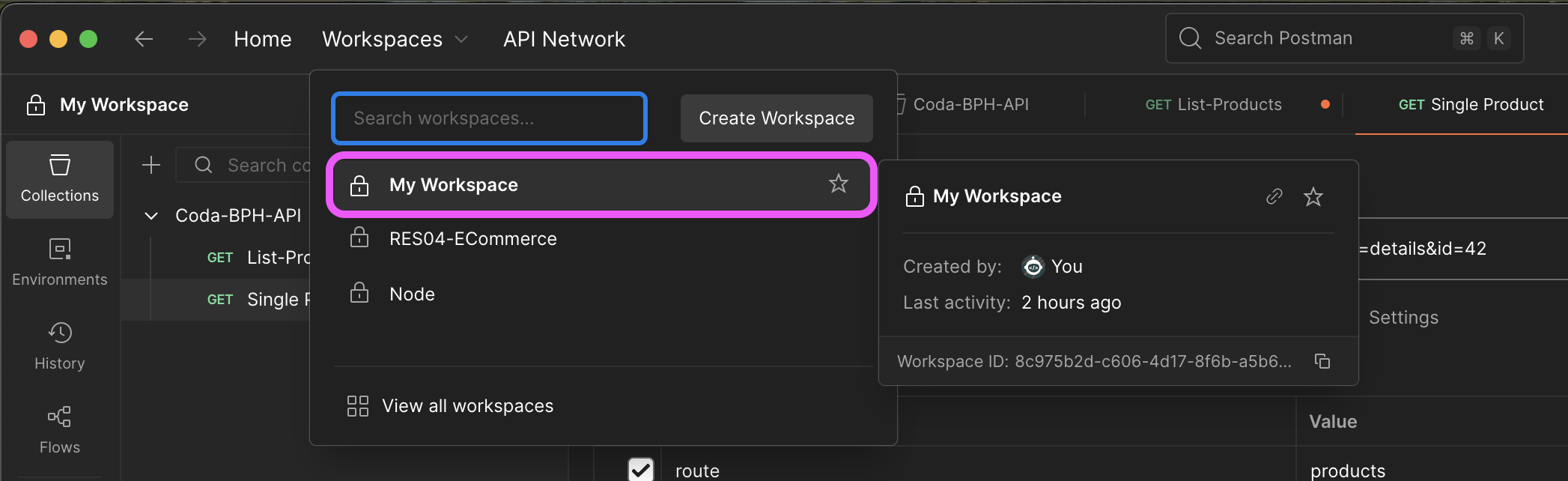Viewport: 1568px width, 481px height.
Task: Click the Create Workspace button
Action: [777, 118]
